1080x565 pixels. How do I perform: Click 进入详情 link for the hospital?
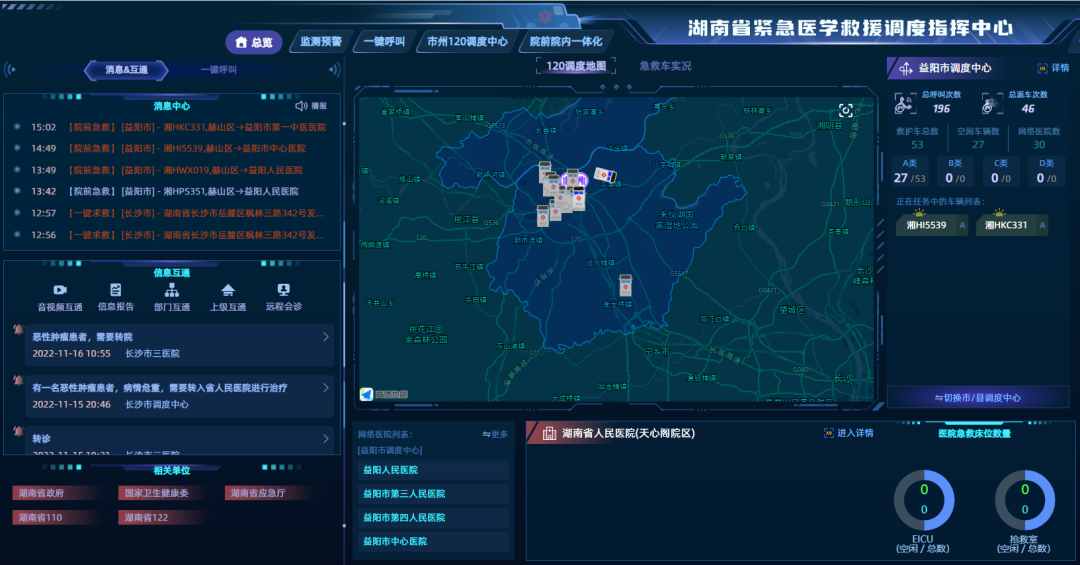849,433
